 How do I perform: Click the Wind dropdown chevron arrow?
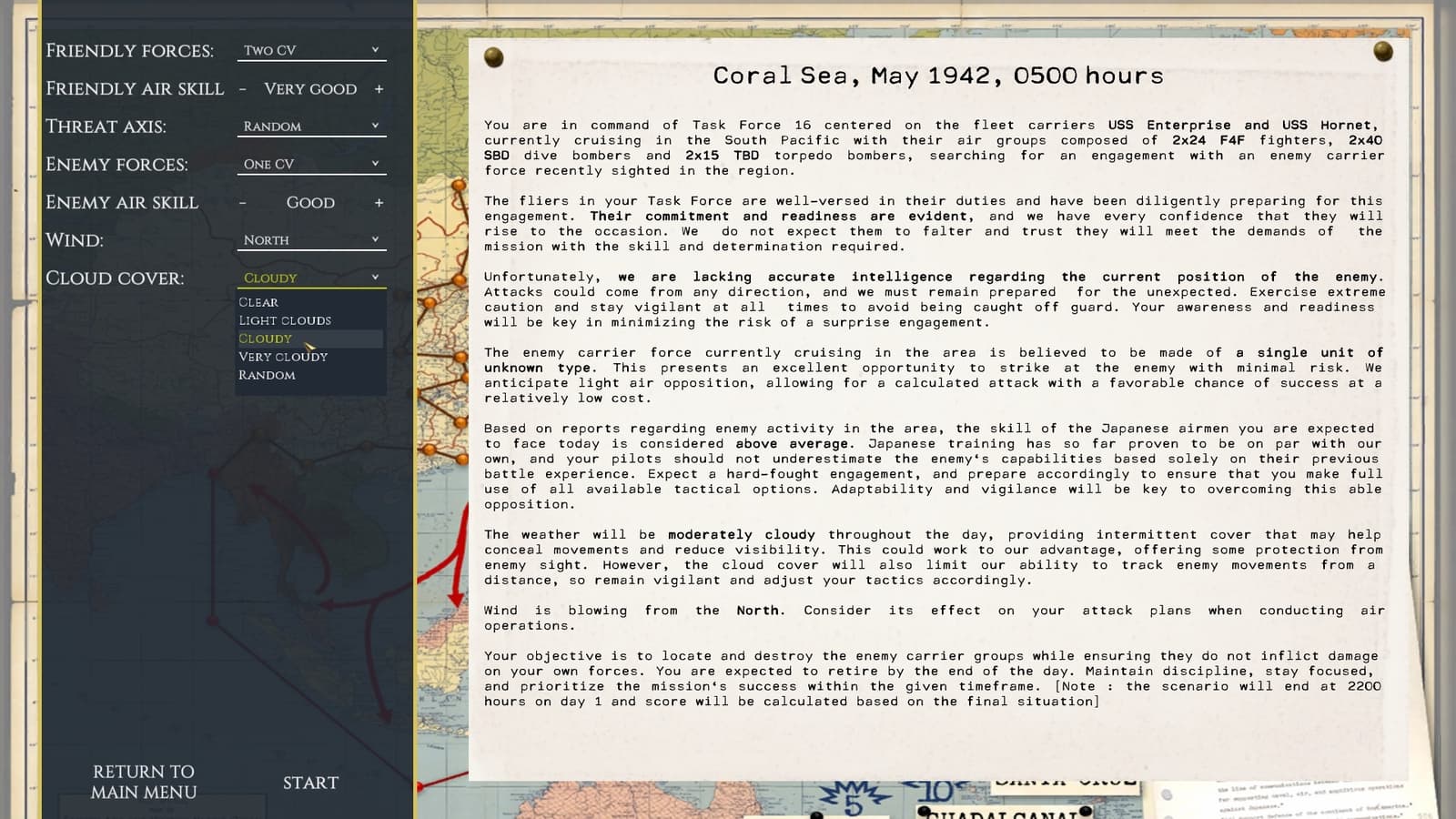tap(375, 238)
